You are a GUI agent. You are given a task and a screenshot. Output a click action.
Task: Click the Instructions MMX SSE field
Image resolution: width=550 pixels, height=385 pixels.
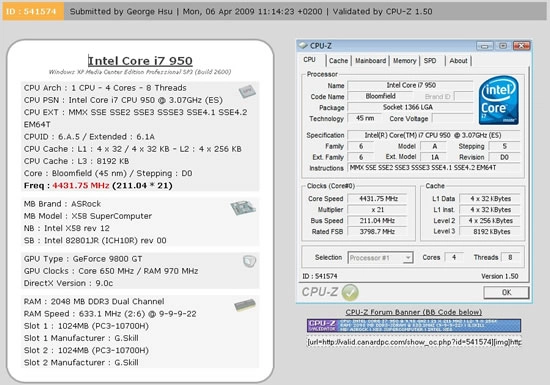pos(434,168)
